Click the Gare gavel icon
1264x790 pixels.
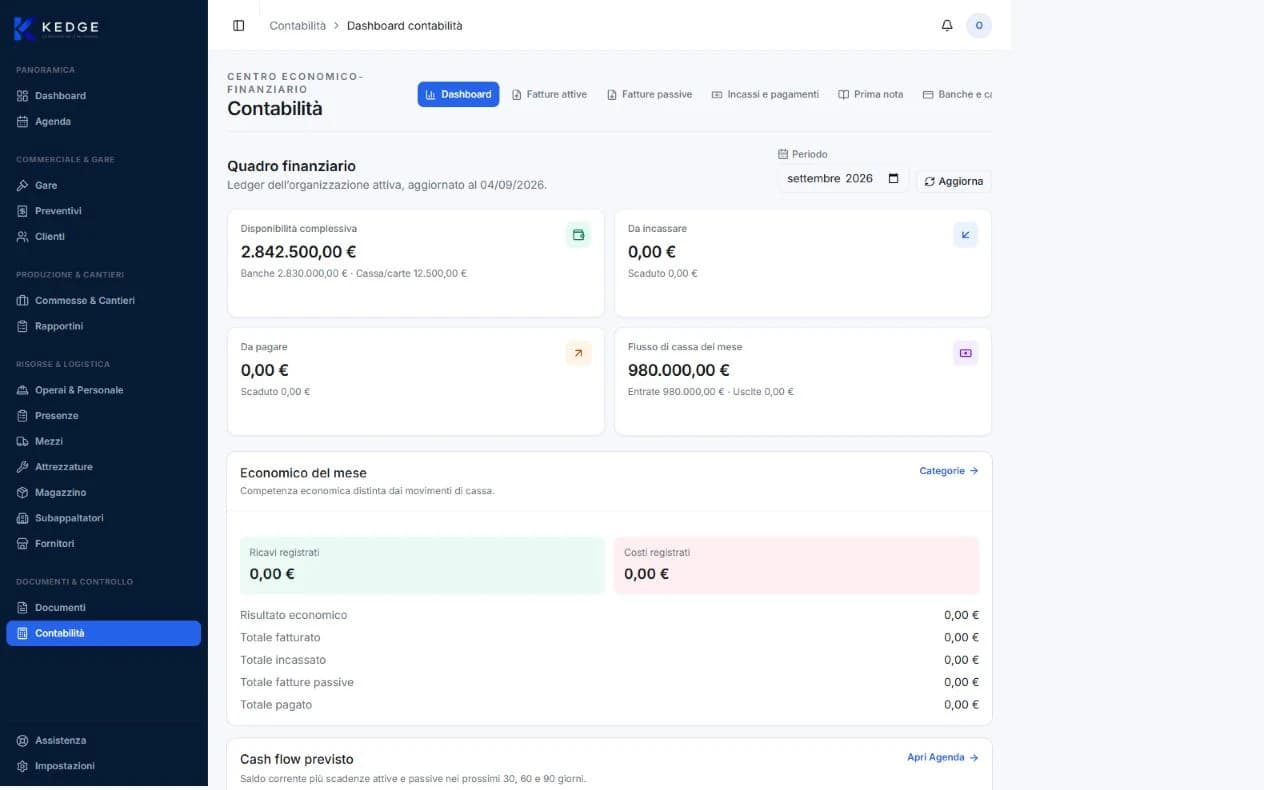click(x=23, y=186)
